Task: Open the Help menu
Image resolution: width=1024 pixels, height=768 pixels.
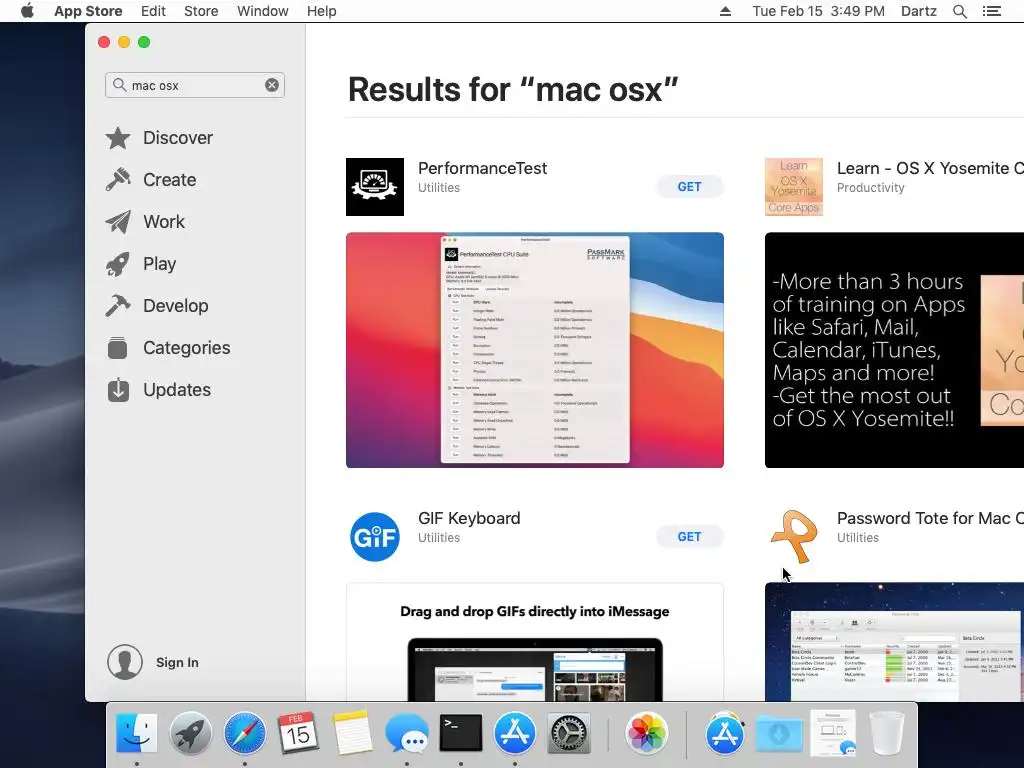Action: tap(321, 11)
